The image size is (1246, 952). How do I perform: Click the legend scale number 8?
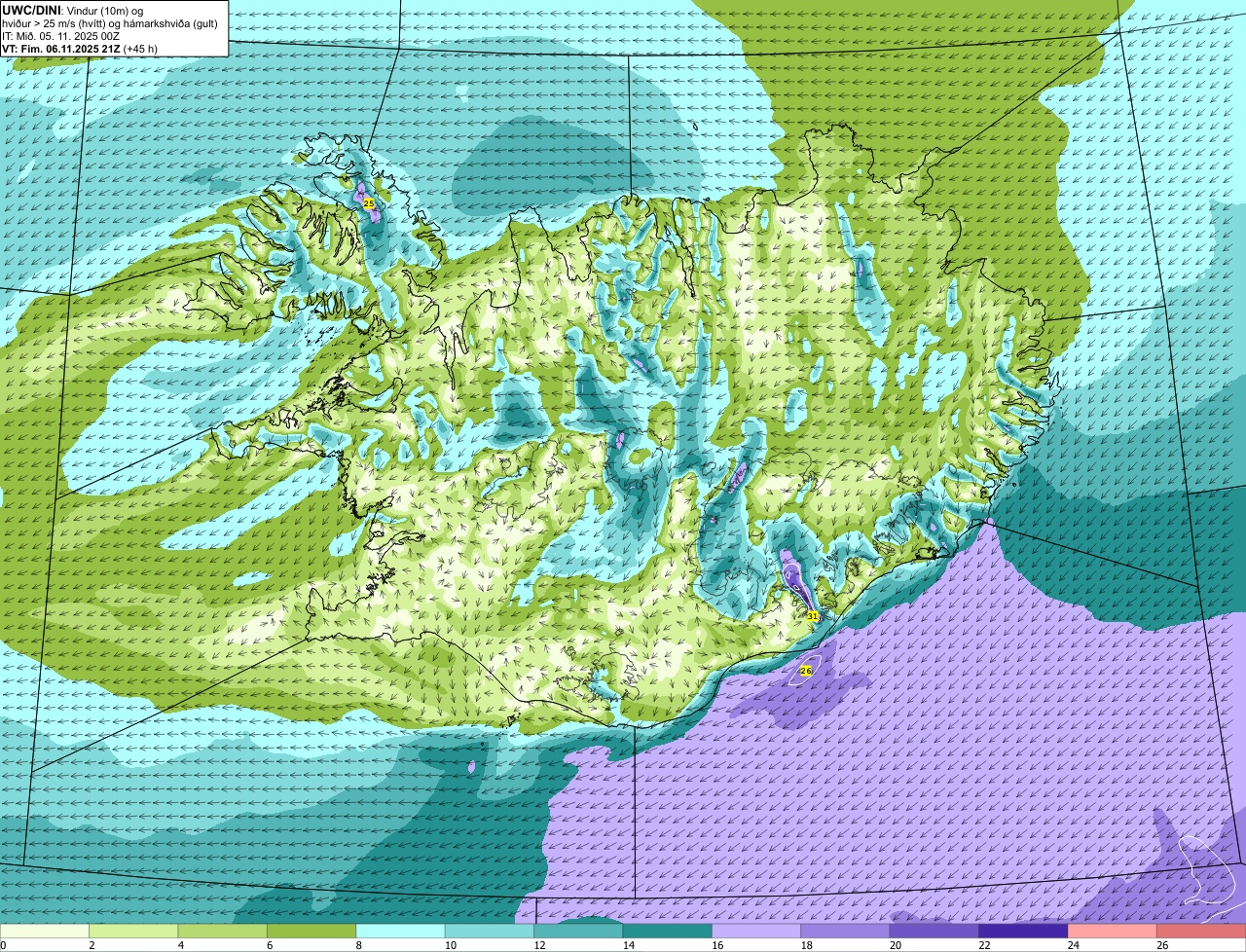tap(359, 945)
